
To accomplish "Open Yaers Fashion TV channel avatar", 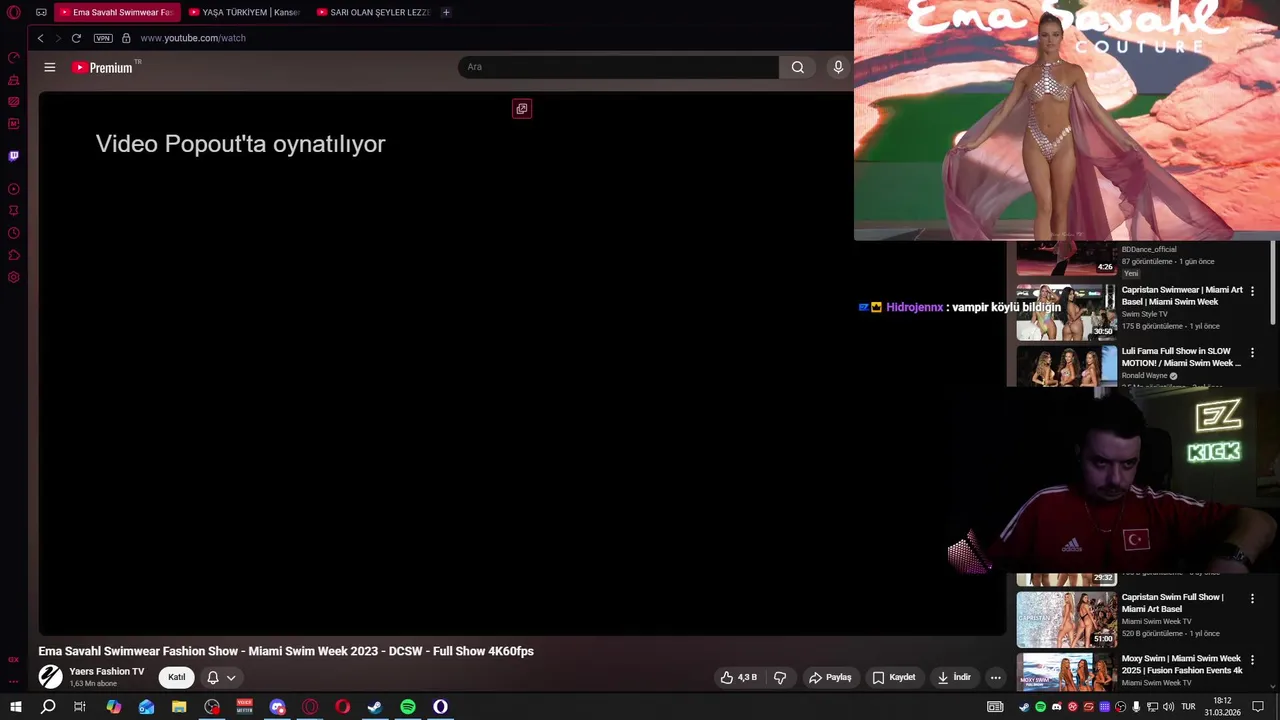I will tap(50, 677).
